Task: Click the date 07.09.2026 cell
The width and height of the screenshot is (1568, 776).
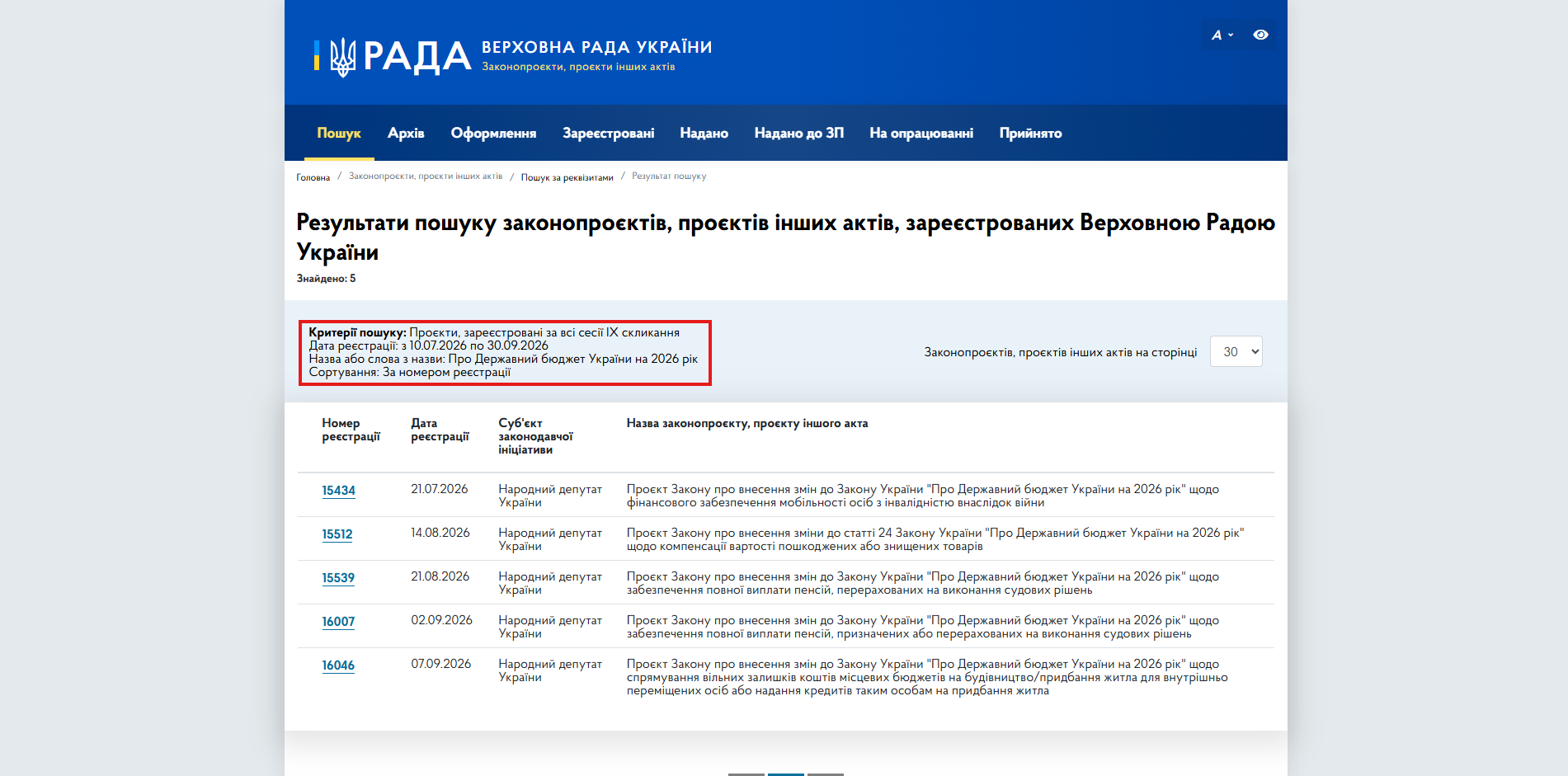Action: tap(441, 664)
